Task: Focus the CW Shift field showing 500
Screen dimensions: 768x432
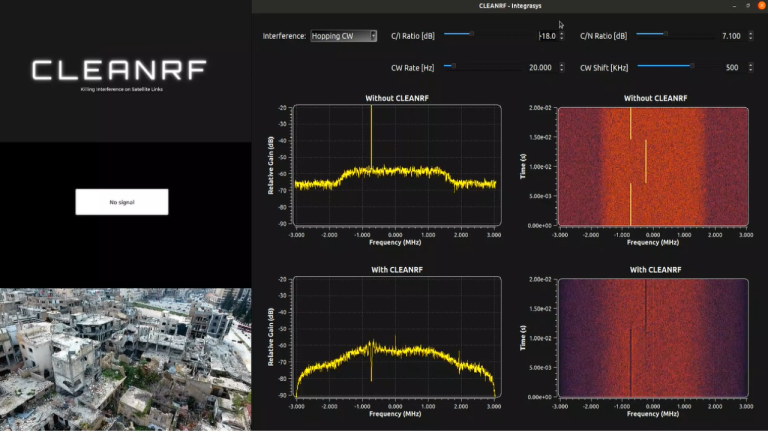Action: pos(732,68)
